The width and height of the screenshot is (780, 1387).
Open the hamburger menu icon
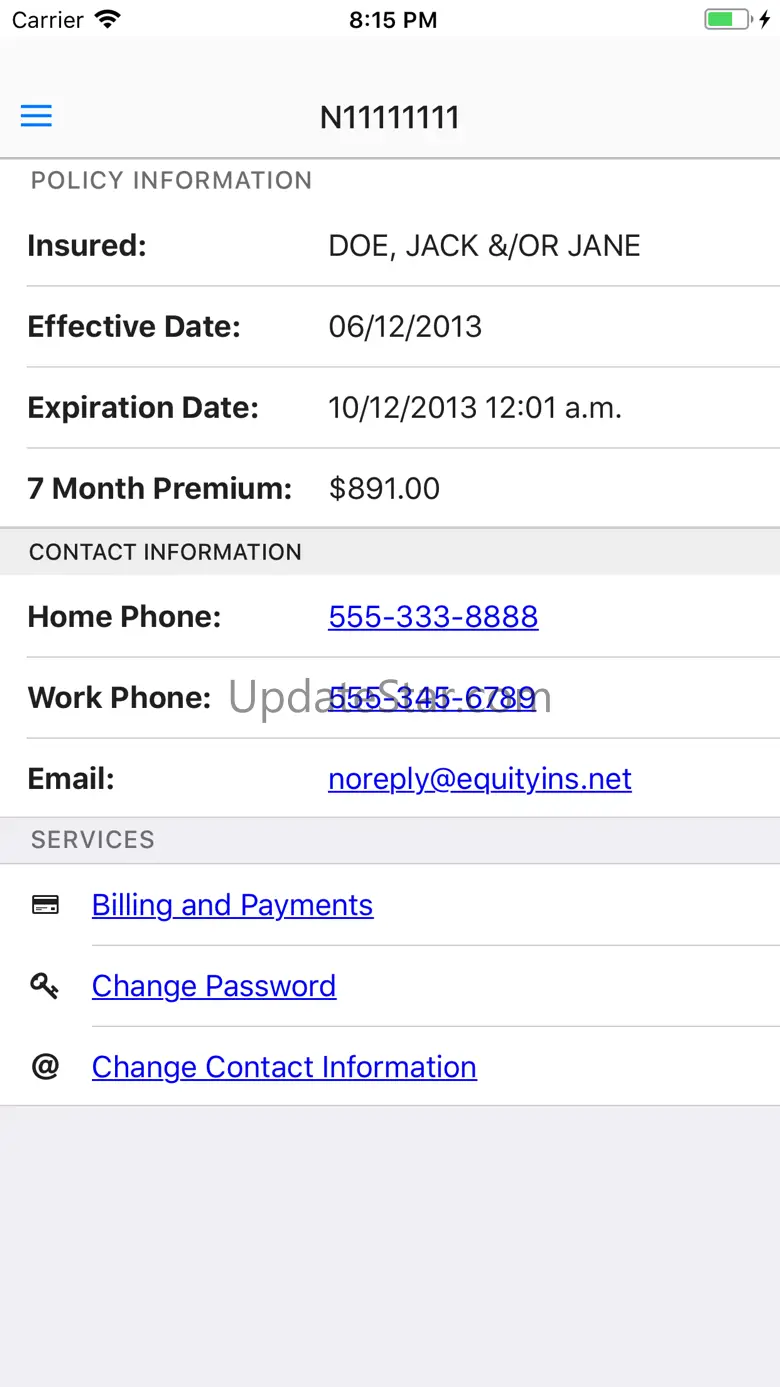pos(36,116)
